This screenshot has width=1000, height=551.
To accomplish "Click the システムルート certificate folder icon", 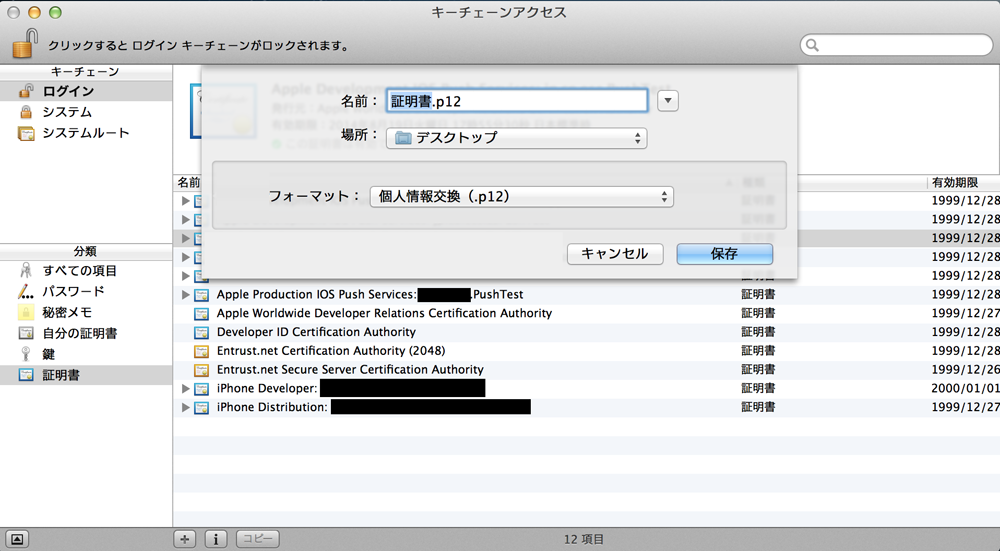I will (26, 133).
